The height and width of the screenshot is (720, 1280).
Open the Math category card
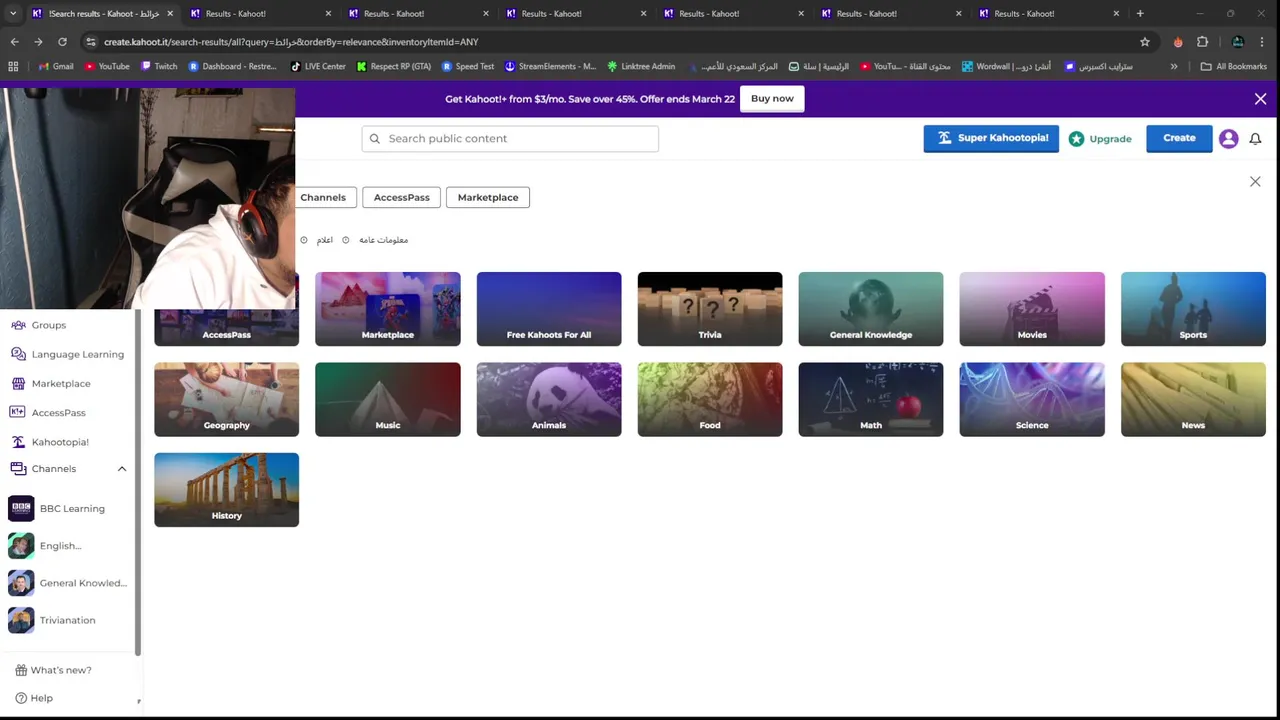click(x=871, y=399)
